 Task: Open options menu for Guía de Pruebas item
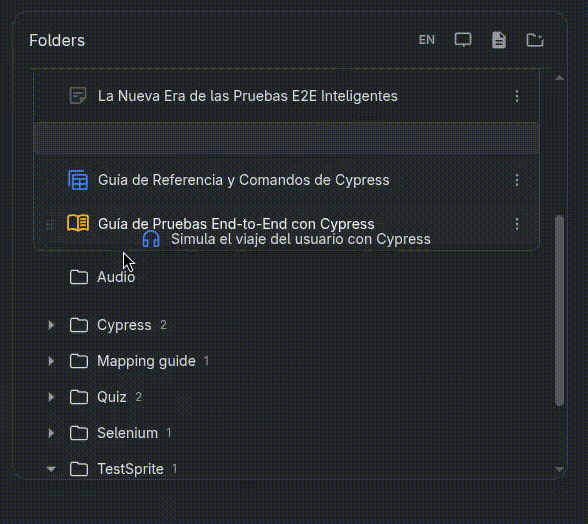point(517,224)
